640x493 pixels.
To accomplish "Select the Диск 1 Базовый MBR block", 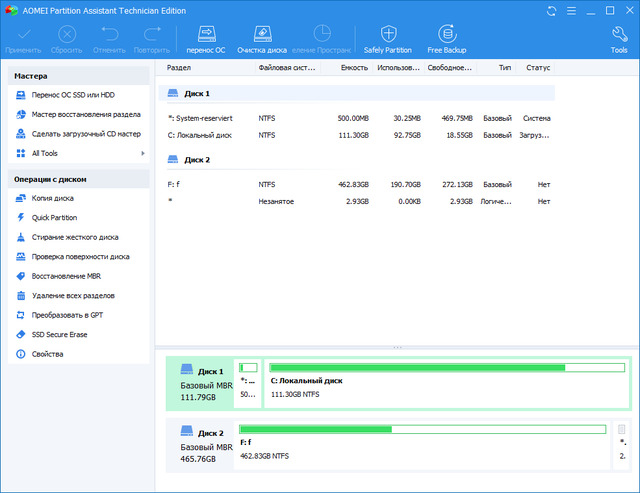I will [200, 384].
